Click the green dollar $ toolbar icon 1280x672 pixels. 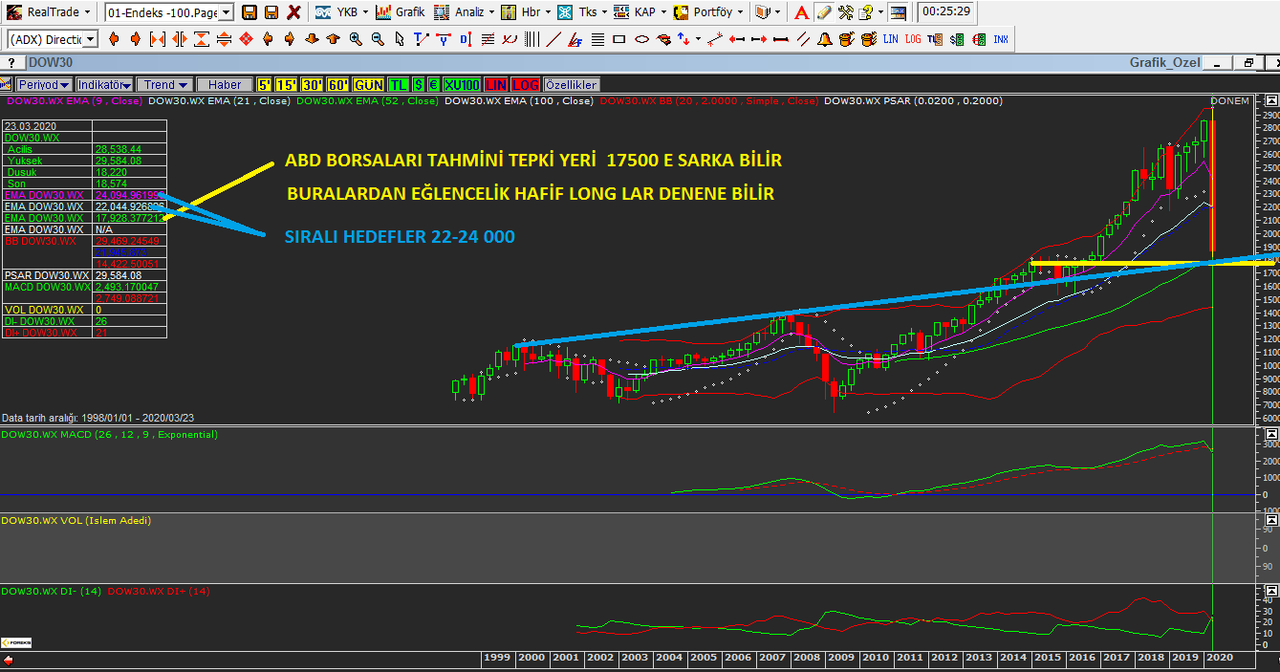[956, 39]
